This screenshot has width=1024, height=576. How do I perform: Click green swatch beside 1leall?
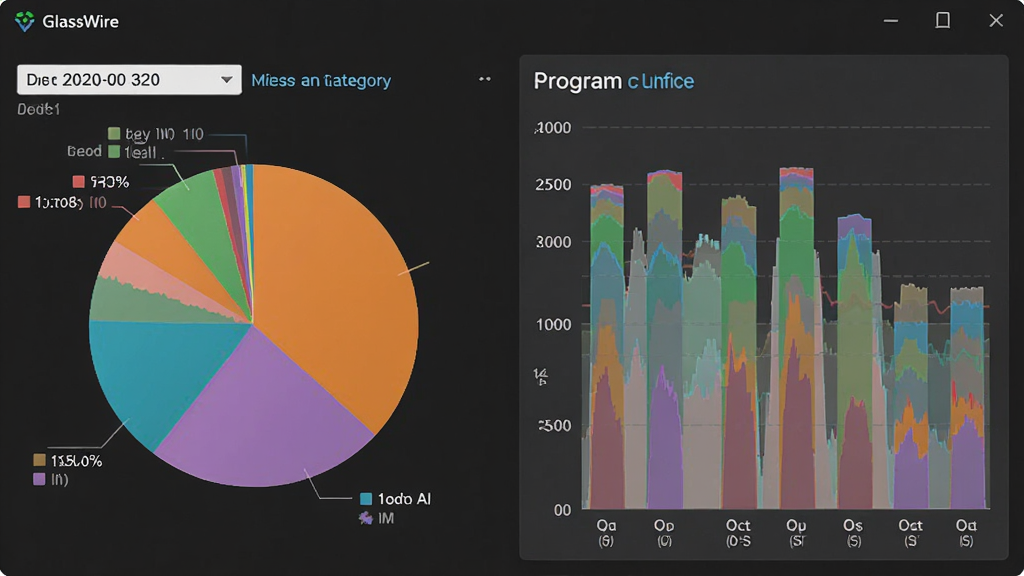click(114, 152)
